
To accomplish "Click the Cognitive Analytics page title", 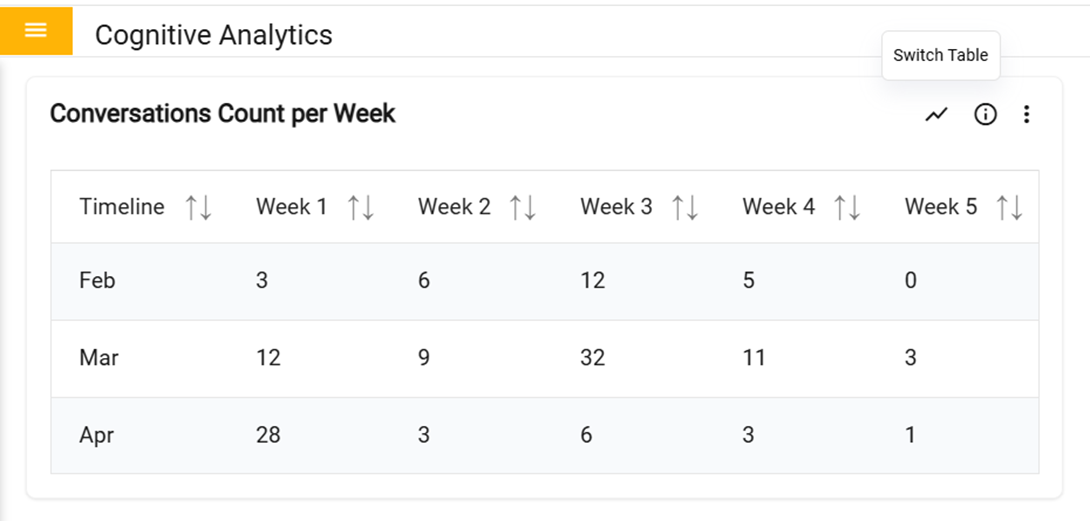I will [214, 35].
